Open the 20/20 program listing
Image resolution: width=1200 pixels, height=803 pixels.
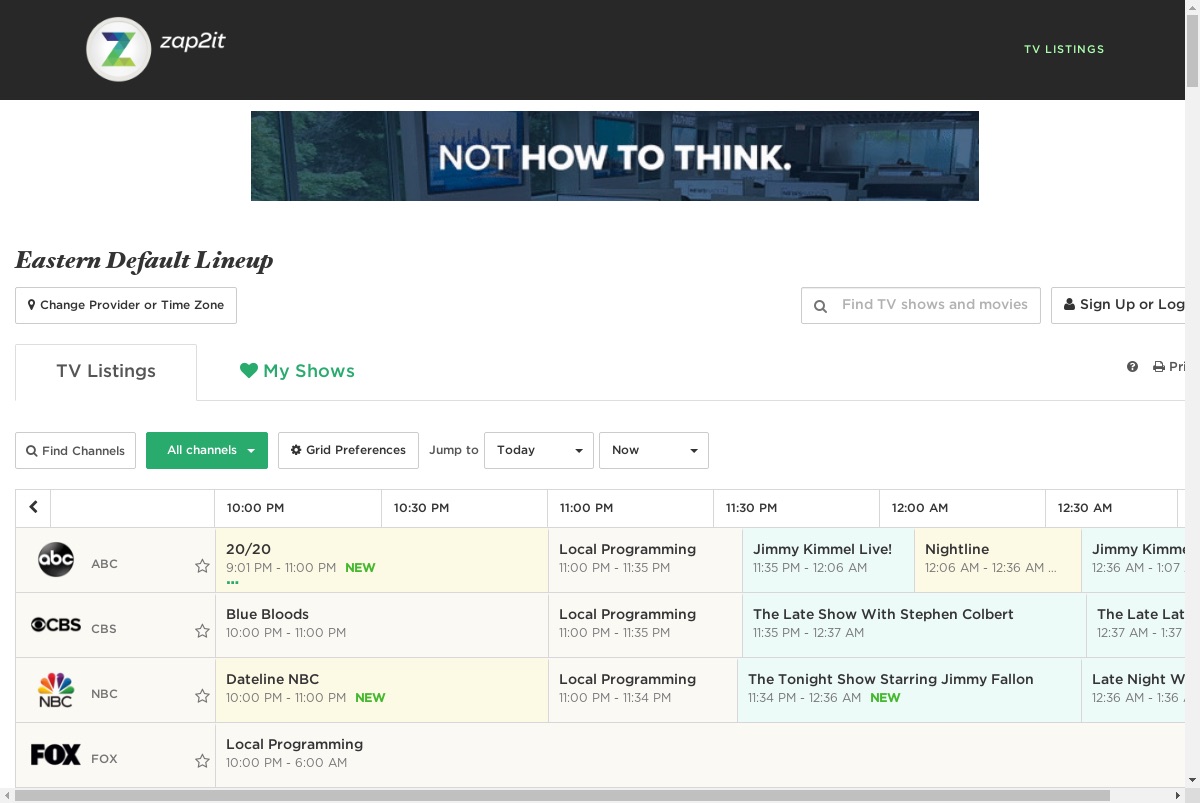(382, 560)
